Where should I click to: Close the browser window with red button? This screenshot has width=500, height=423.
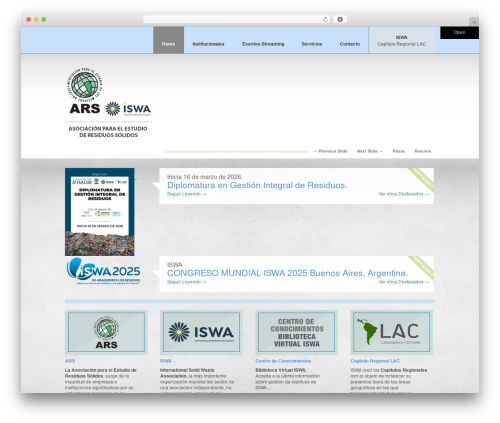pyautogui.click(x=29, y=20)
